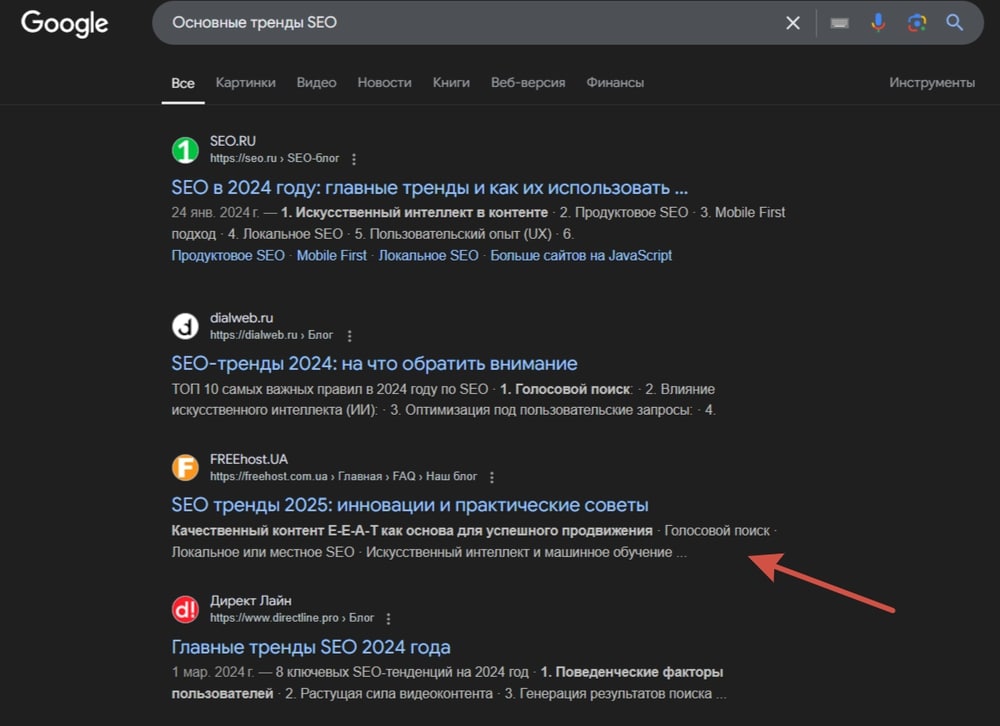Click the freehost.com.ua breadcrumb URL
This screenshot has width=1000, height=726.
(x=343, y=476)
